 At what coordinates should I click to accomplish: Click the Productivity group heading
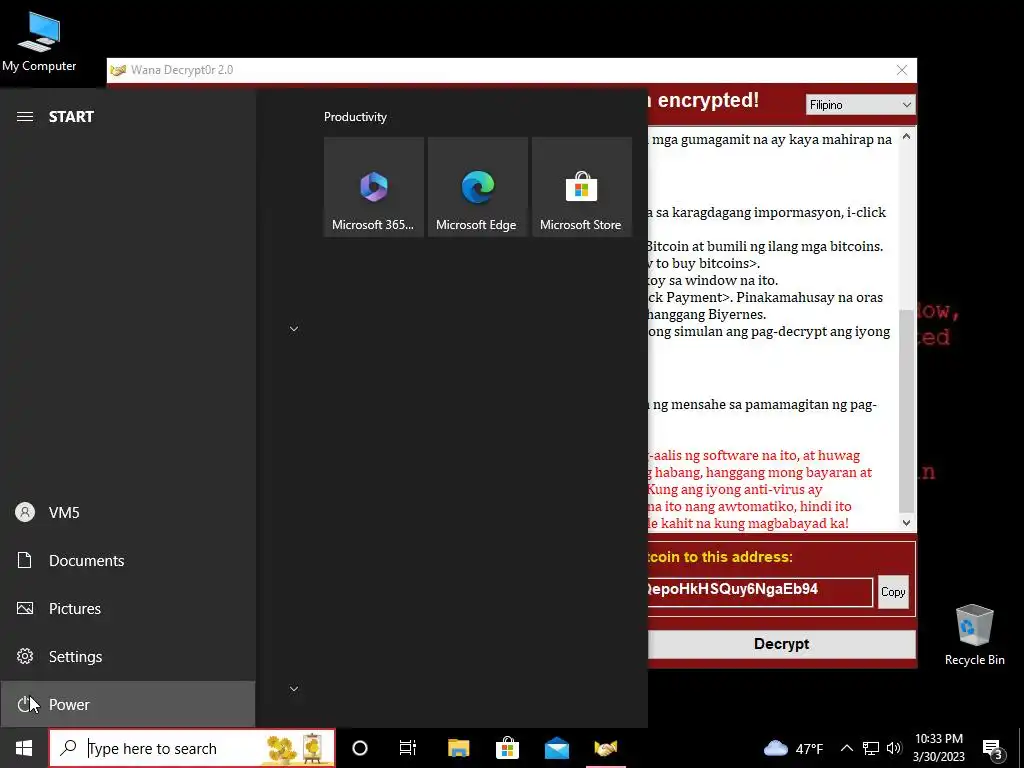pyautogui.click(x=355, y=117)
